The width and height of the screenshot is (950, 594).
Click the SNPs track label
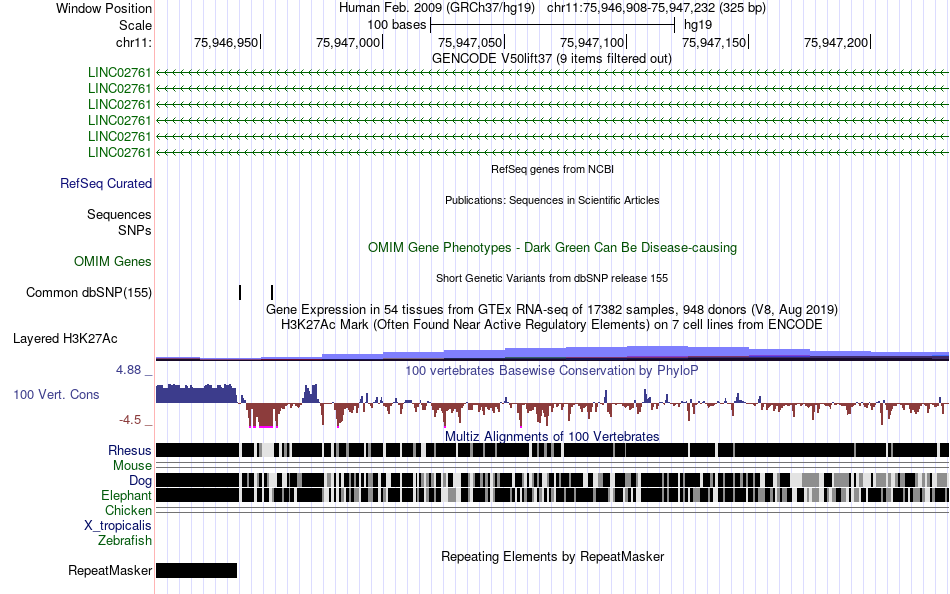(x=135, y=230)
